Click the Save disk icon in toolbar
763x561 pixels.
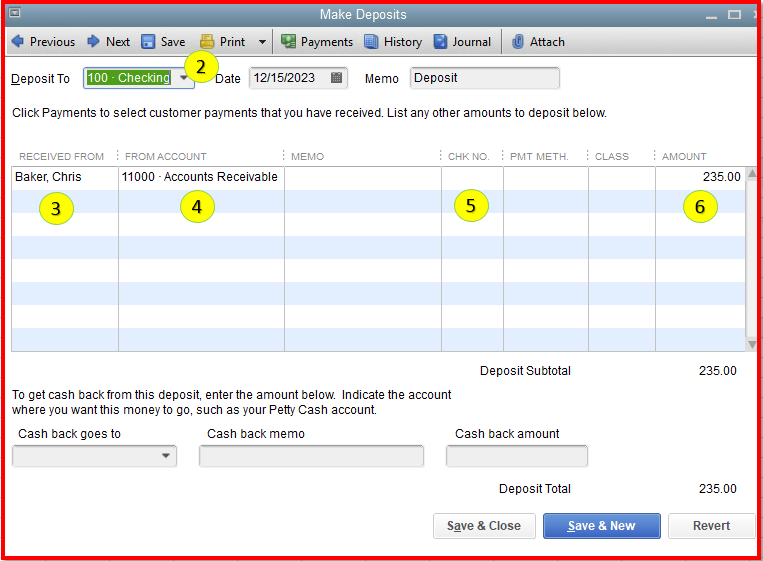coord(148,42)
